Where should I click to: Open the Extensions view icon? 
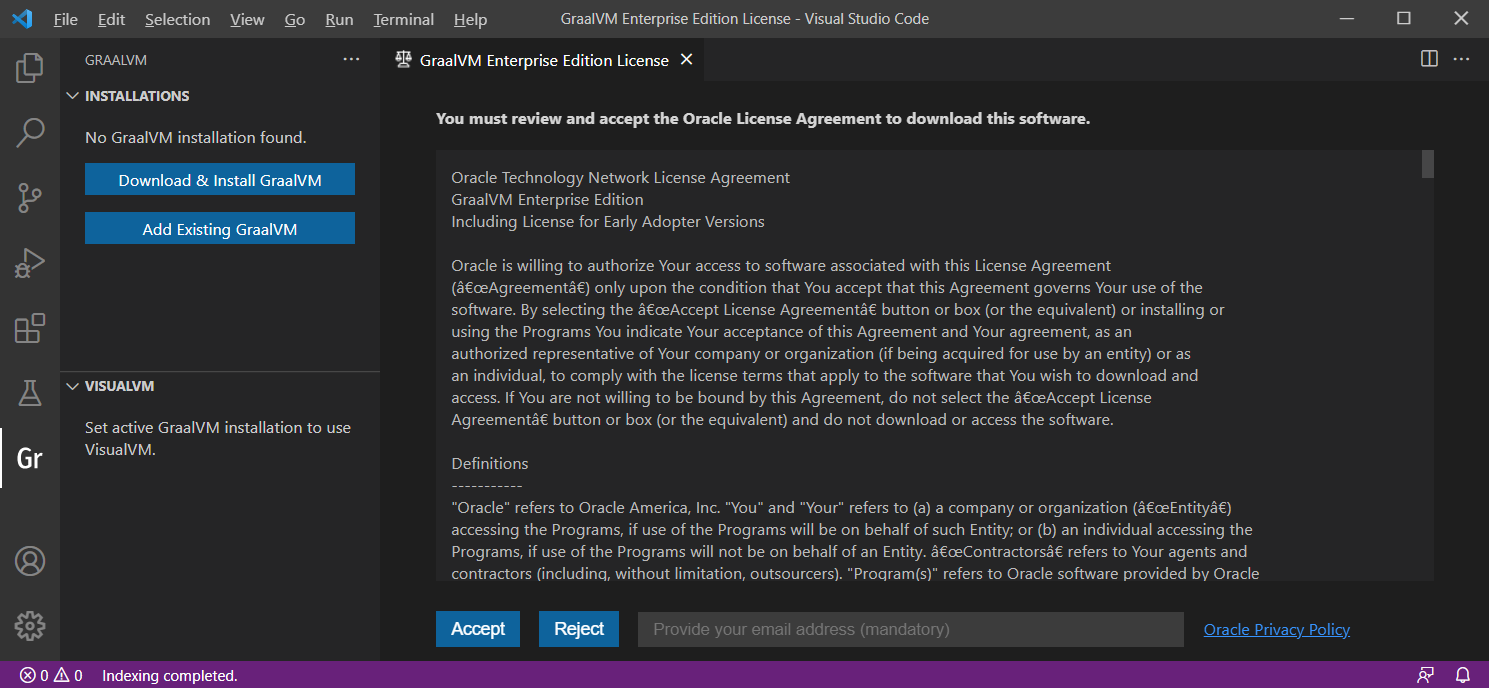(30, 328)
